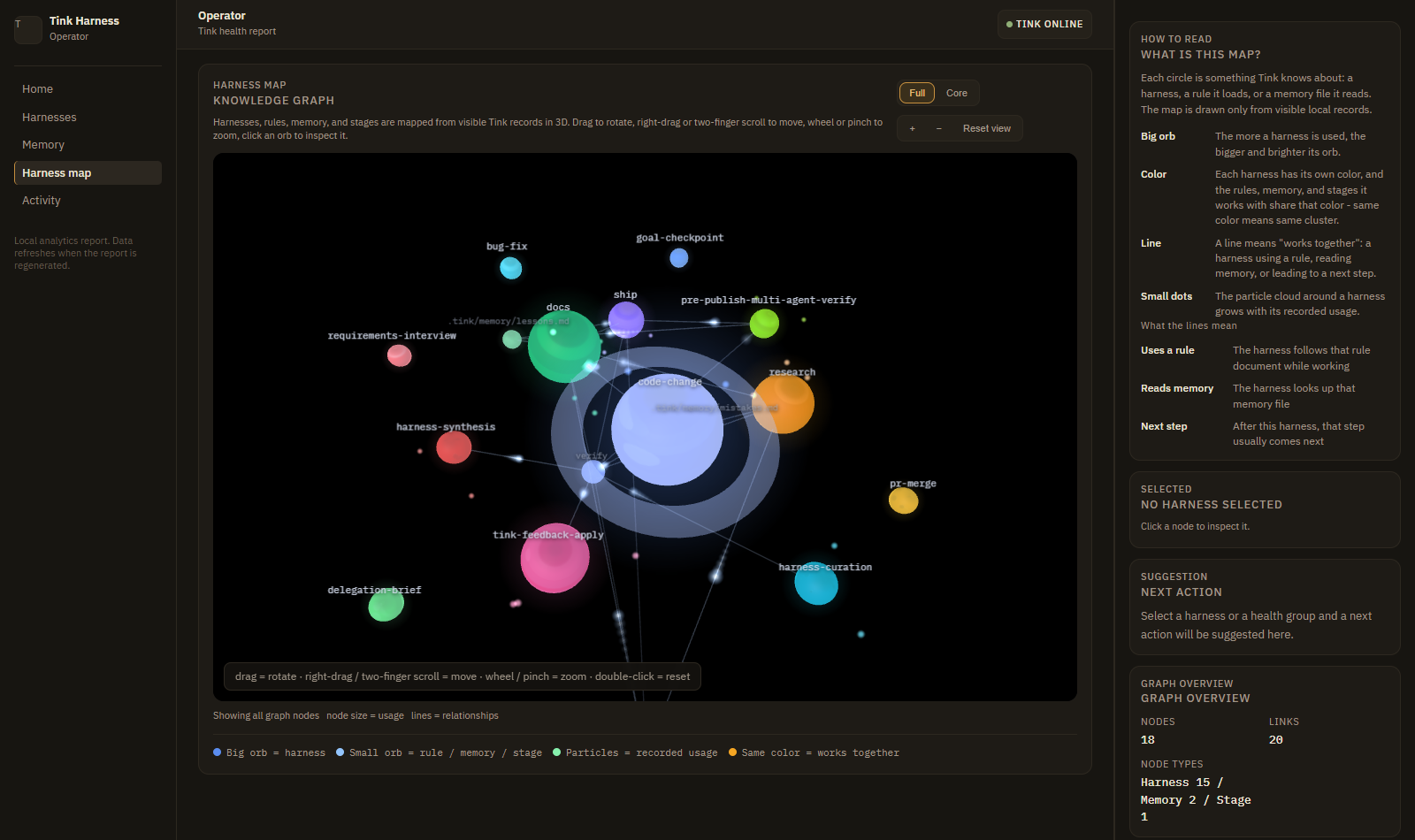Screen dimensions: 1415x840
Task: Click the 'Showing all graph nodes' text
Action: coord(266,715)
